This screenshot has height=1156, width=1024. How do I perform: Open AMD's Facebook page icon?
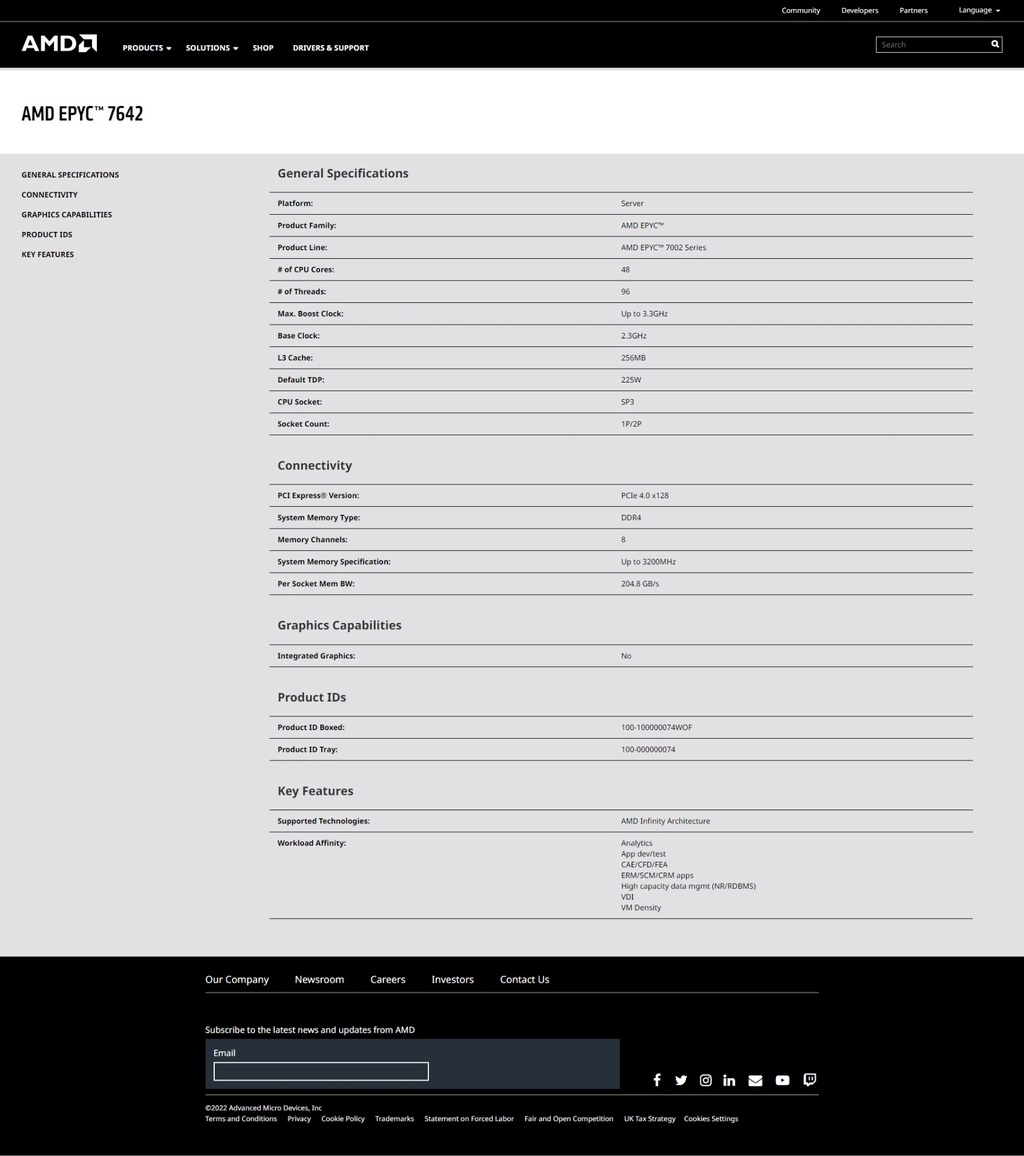pyautogui.click(x=657, y=1080)
